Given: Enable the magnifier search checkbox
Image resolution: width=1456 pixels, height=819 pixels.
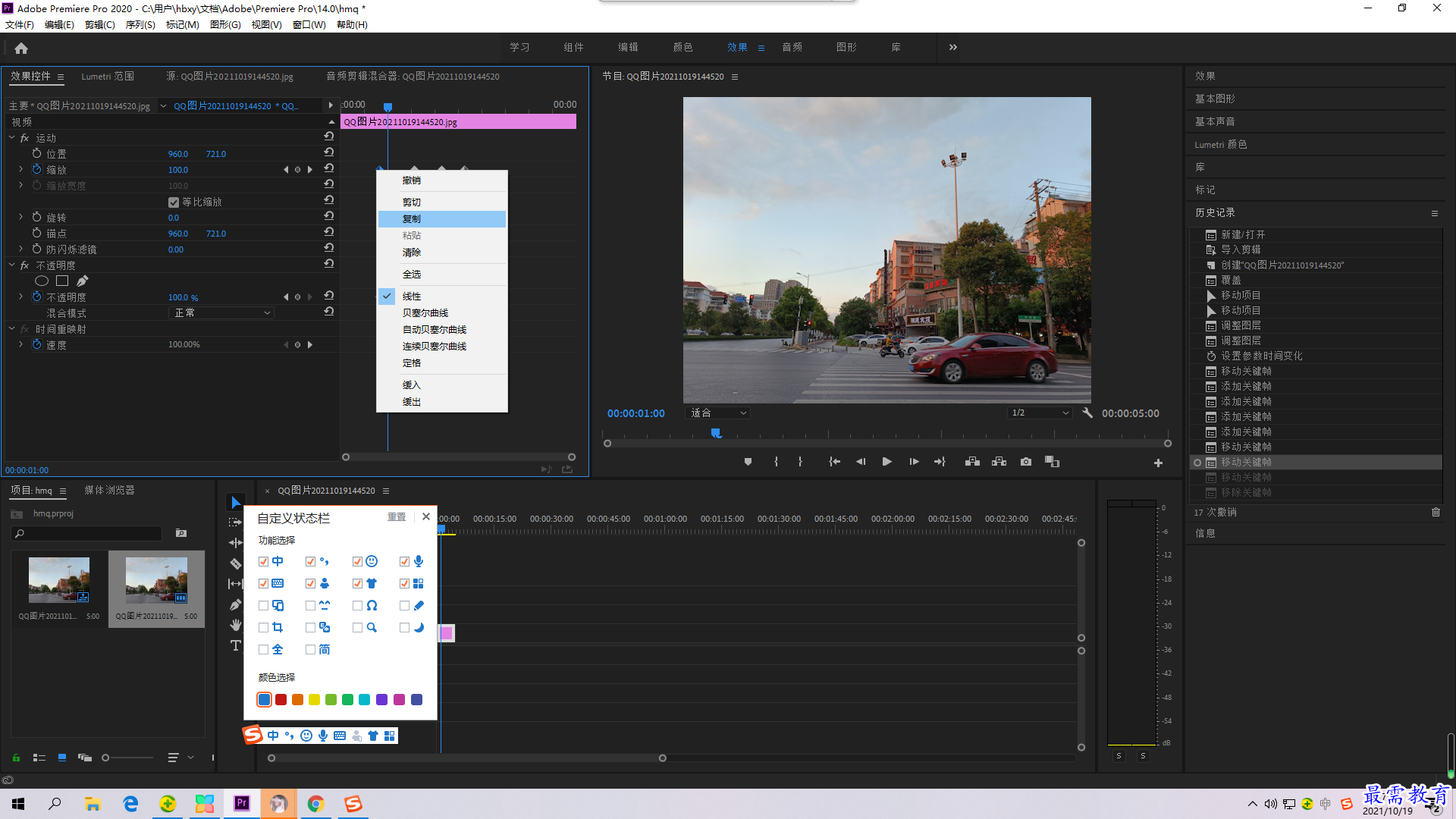Looking at the screenshot, I should [x=357, y=628].
